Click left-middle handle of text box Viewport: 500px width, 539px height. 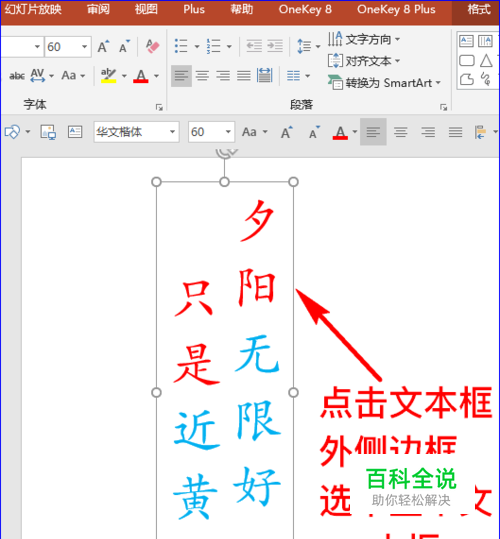click(156, 392)
